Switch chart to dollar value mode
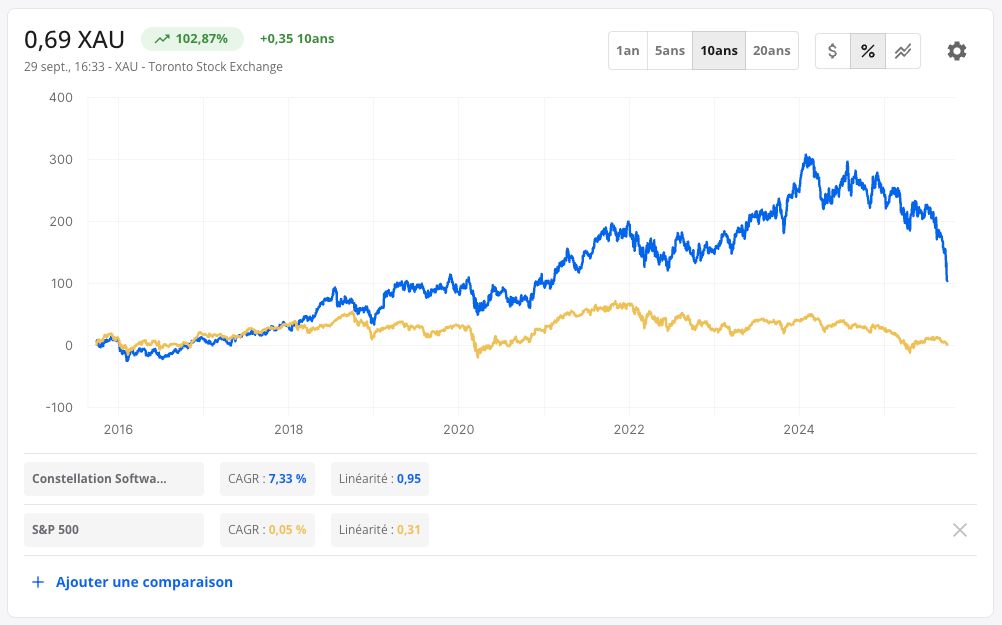Viewport: 1002px width, 625px height. click(x=833, y=51)
